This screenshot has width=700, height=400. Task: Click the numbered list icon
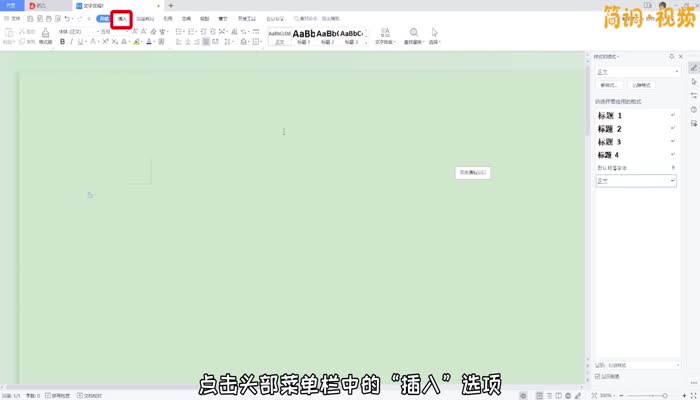[x=191, y=32]
